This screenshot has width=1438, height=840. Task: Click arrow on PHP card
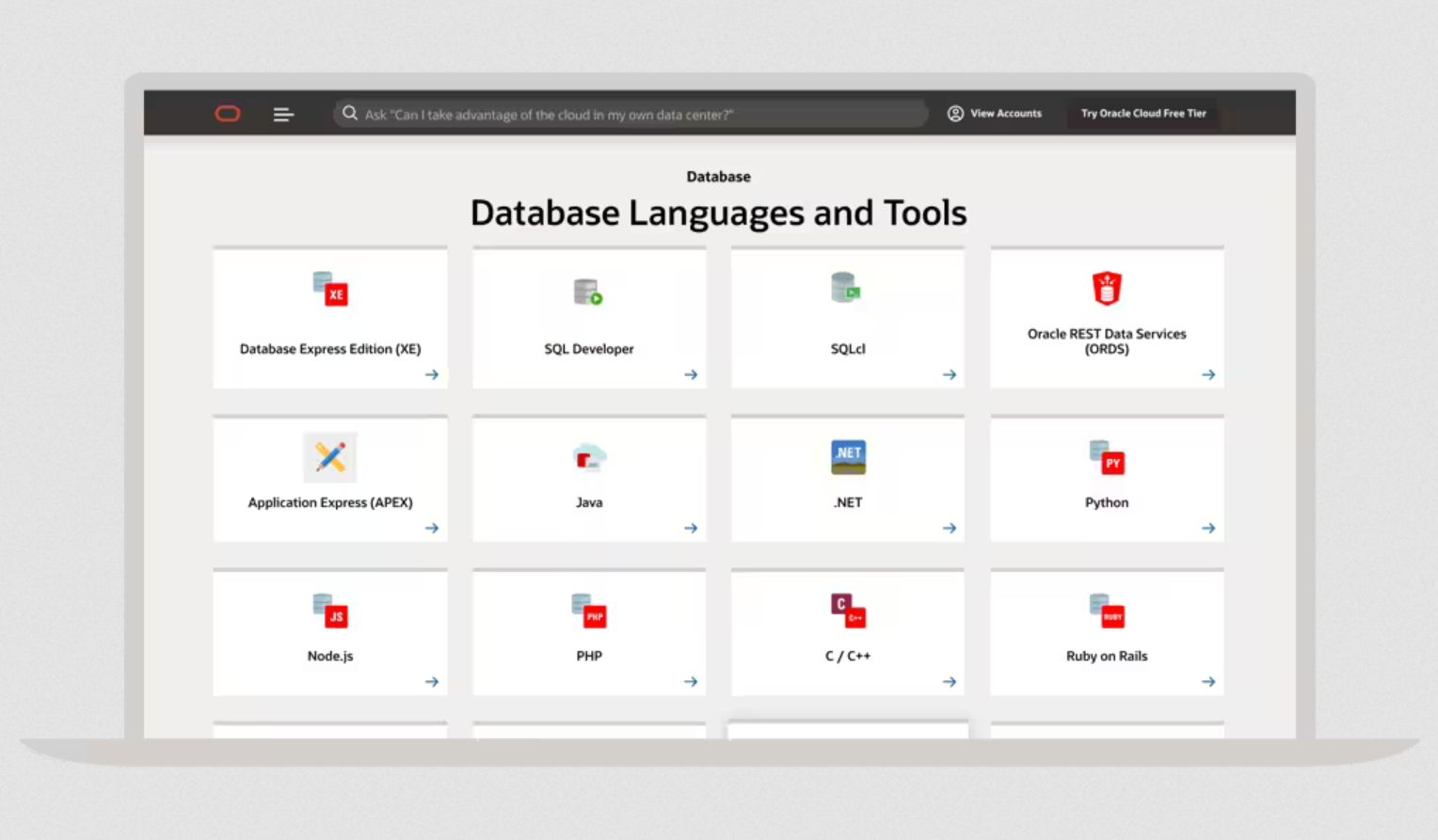point(691,681)
